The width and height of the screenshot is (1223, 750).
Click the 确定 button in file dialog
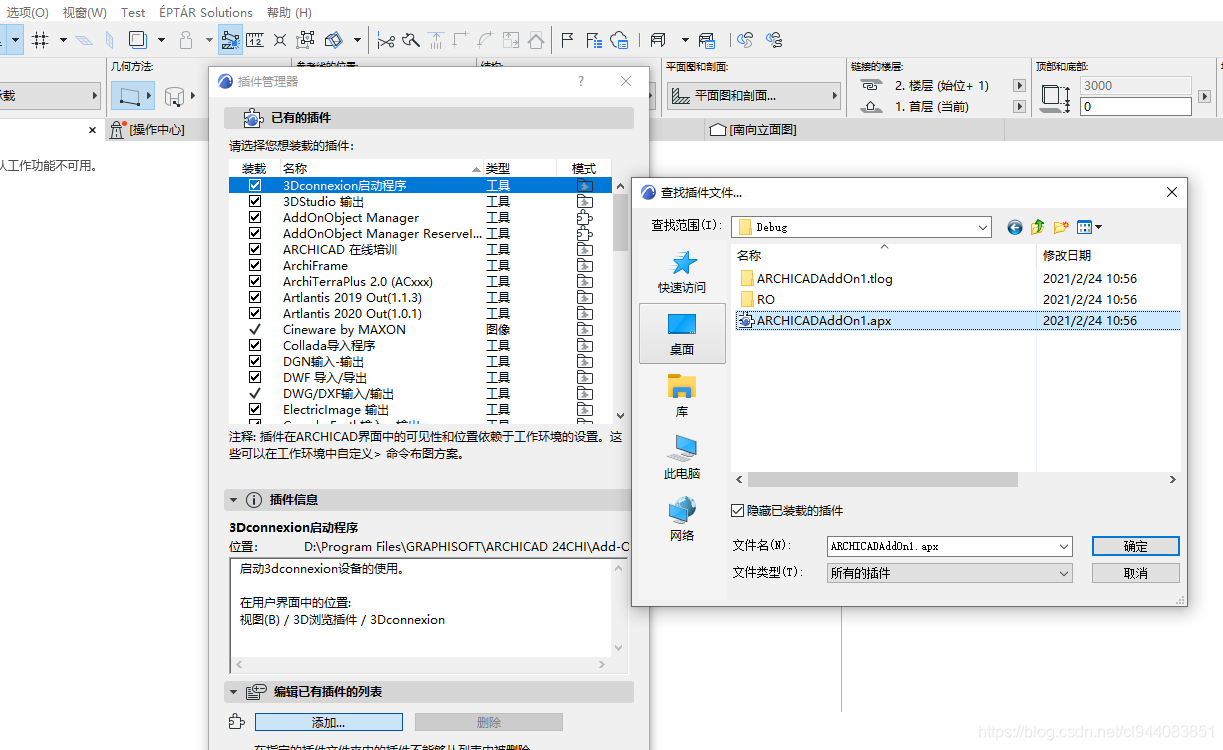point(1135,546)
